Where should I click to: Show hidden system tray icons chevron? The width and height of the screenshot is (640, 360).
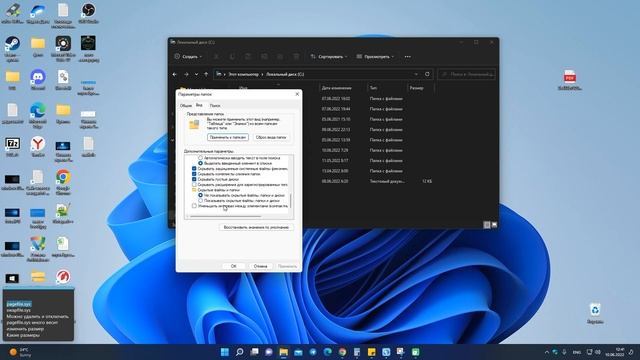(x=547, y=352)
